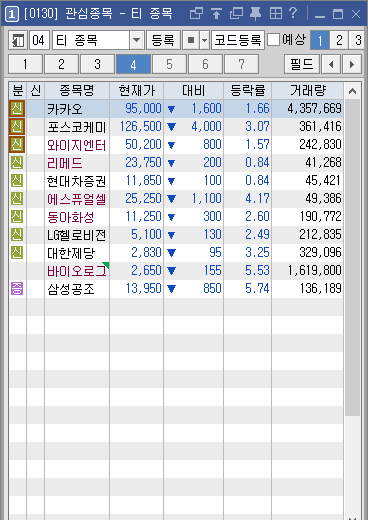Screen dimensions: 368x520
Task: Click the vertical scrollbar thumb of the table
Action: coord(352,257)
